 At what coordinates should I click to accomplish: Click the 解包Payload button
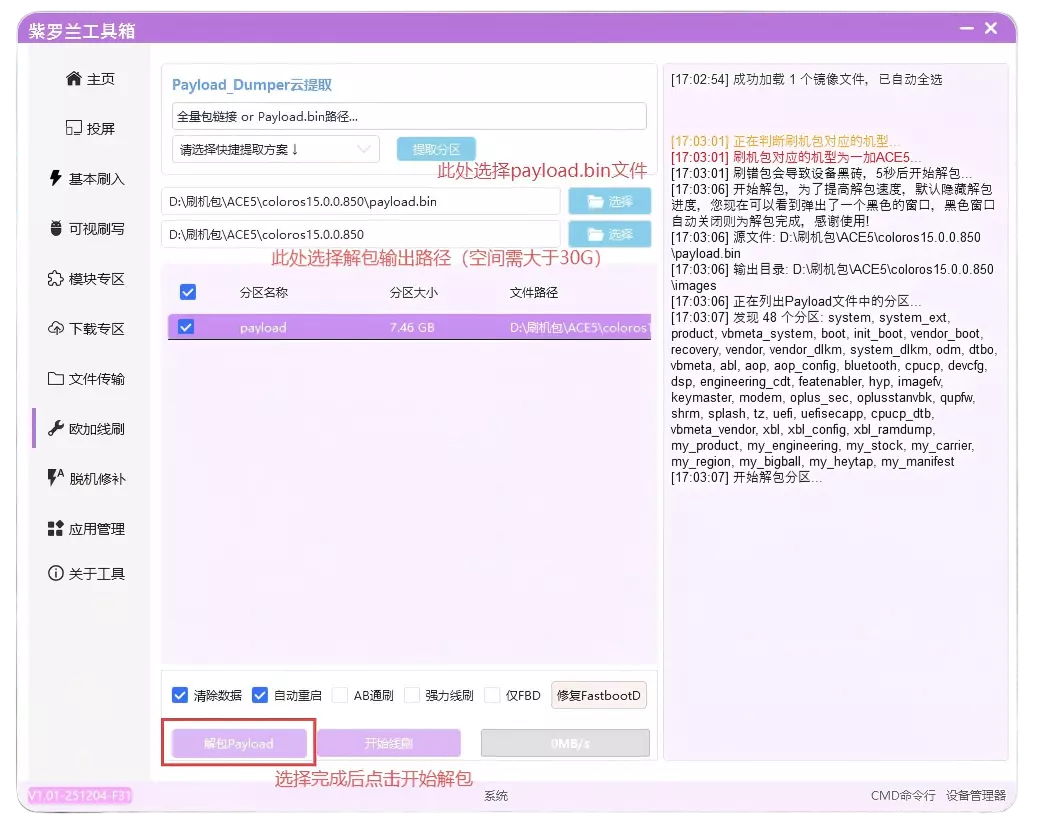tap(237, 743)
